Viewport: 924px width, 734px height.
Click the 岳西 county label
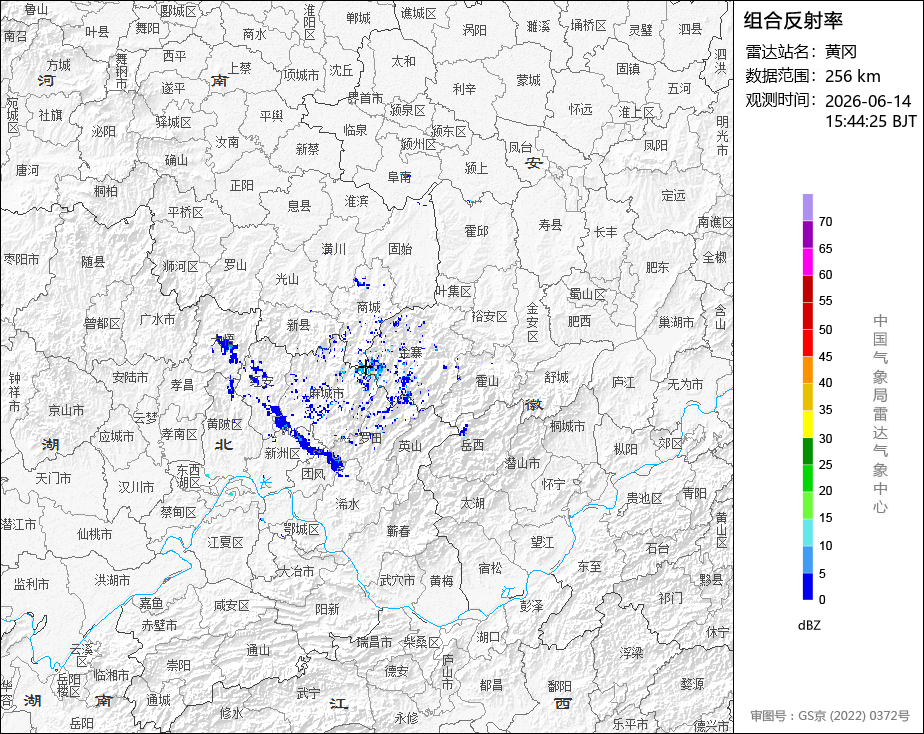(x=472, y=445)
